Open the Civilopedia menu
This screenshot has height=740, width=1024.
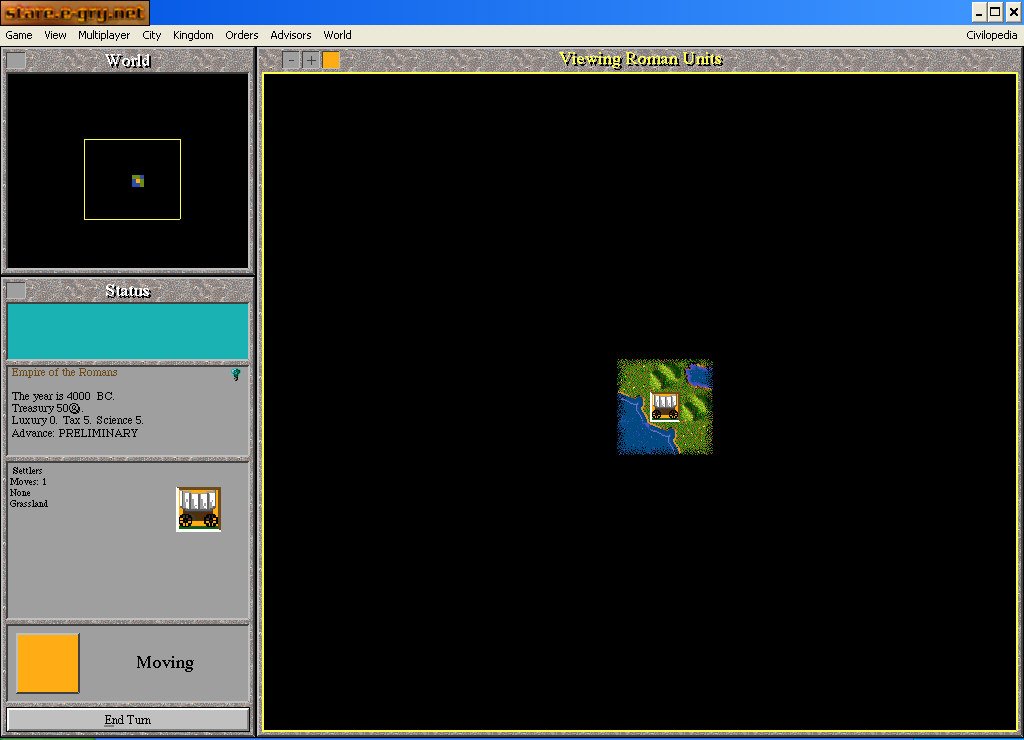(991, 35)
